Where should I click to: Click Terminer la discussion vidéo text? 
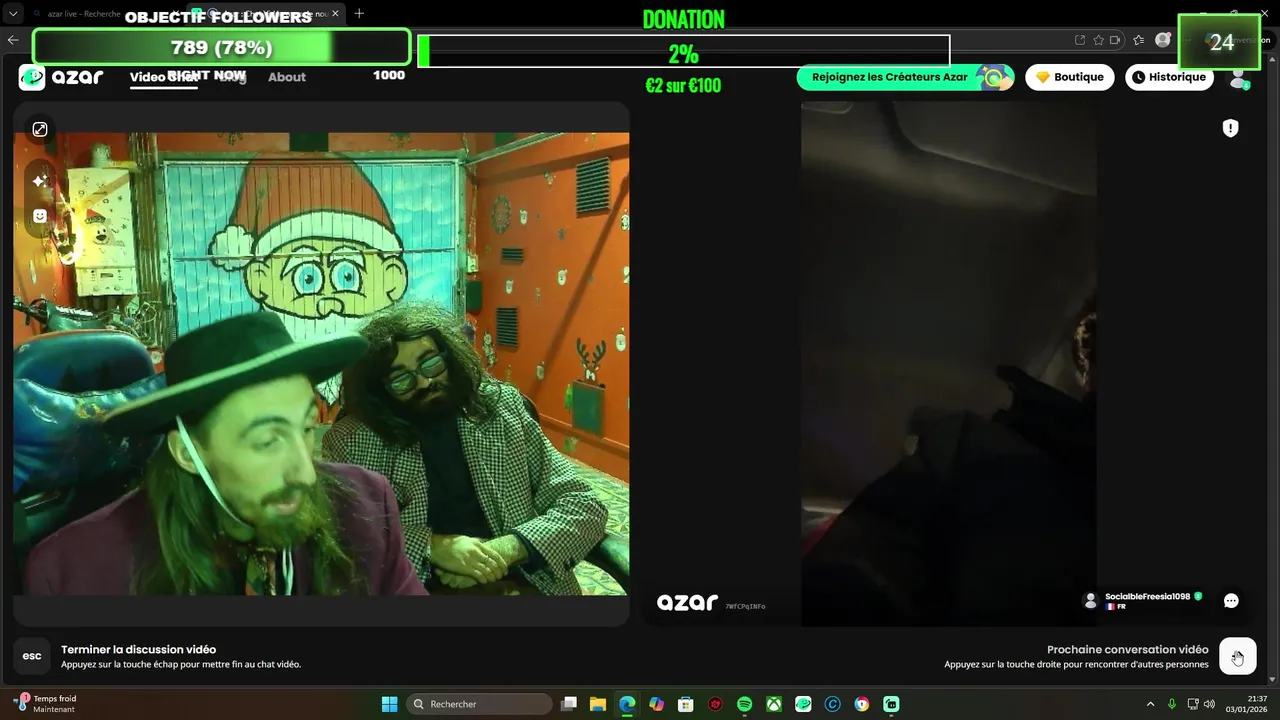(x=138, y=649)
